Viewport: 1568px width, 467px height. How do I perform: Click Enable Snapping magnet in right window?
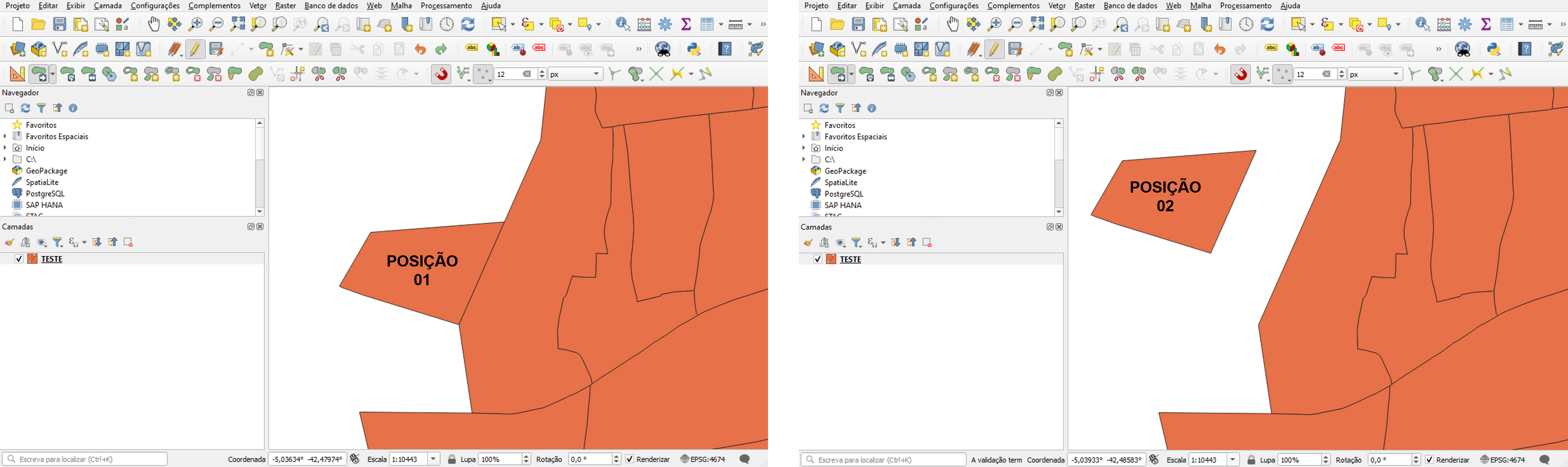(1240, 74)
